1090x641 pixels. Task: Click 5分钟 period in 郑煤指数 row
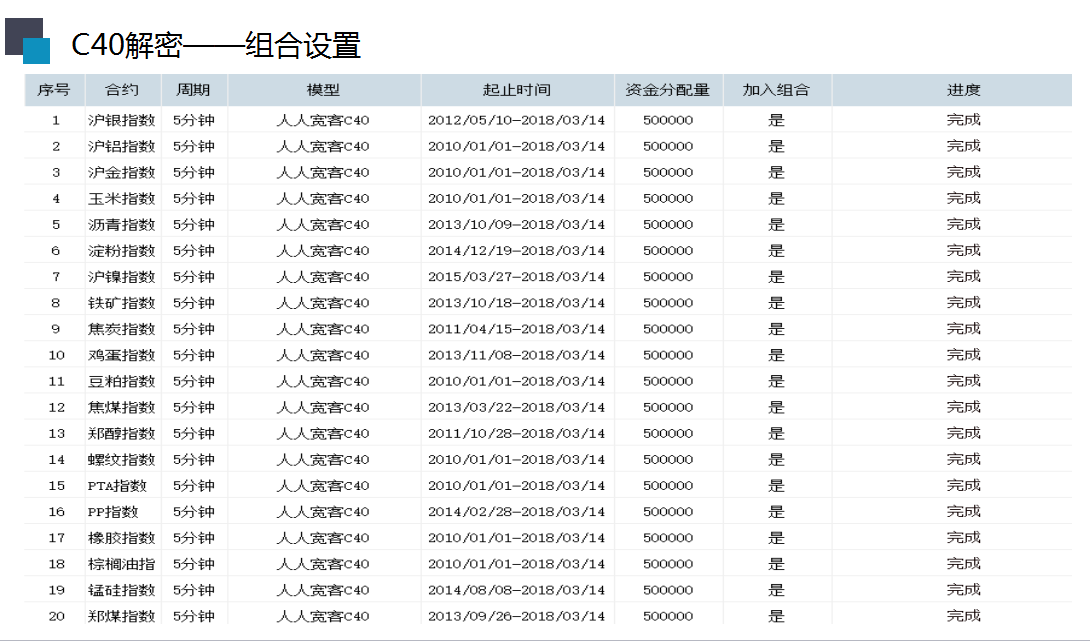[194, 616]
